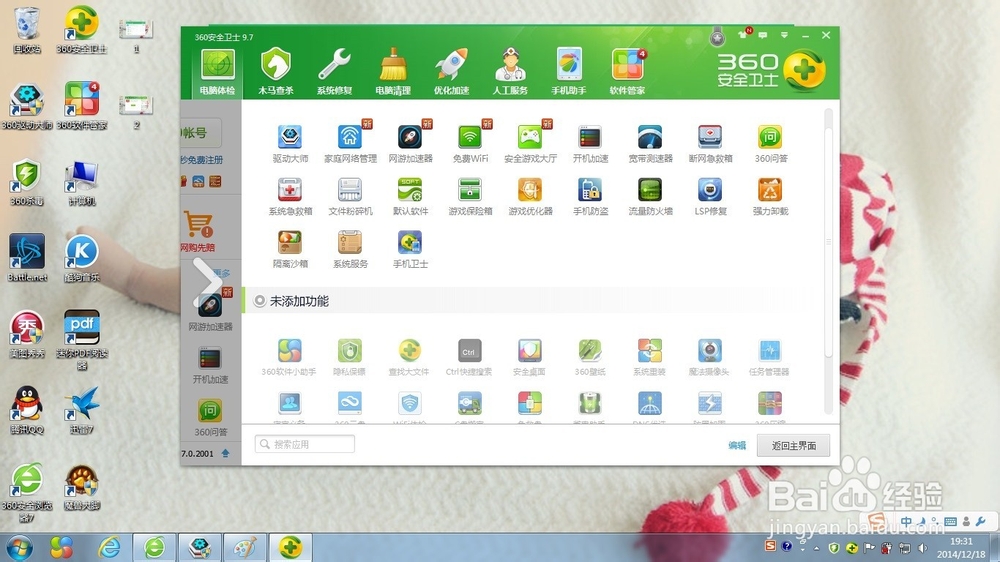The height and width of the screenshot is (562, 1000).
Task: Open the skin changer shirt icon
Action: (744, 33)
